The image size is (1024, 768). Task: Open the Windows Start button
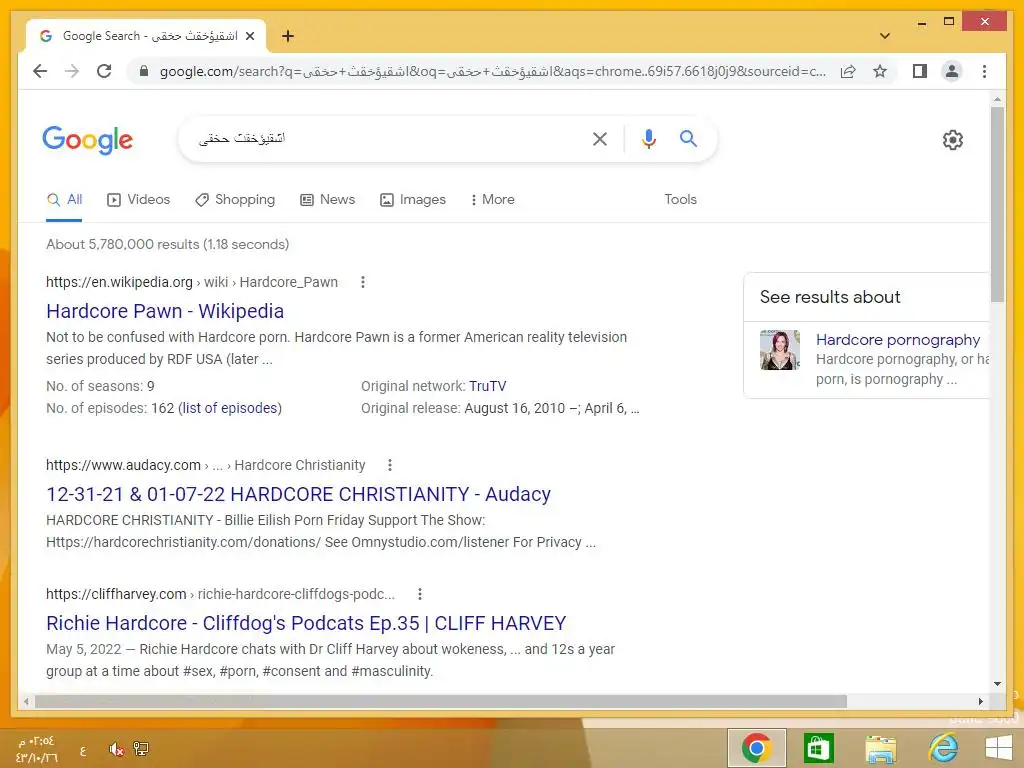click(x=999, y=748)
